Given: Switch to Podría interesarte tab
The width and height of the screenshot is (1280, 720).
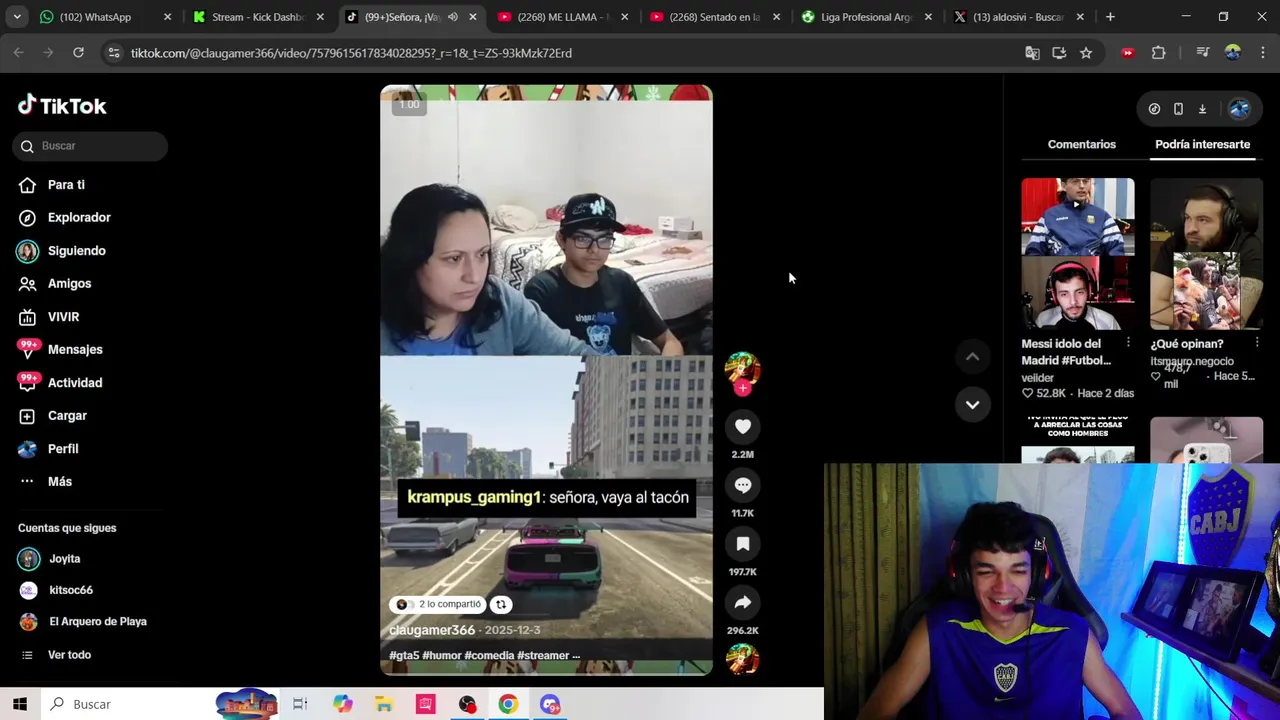Looking at the screenshot, I should pos(1202,144).
